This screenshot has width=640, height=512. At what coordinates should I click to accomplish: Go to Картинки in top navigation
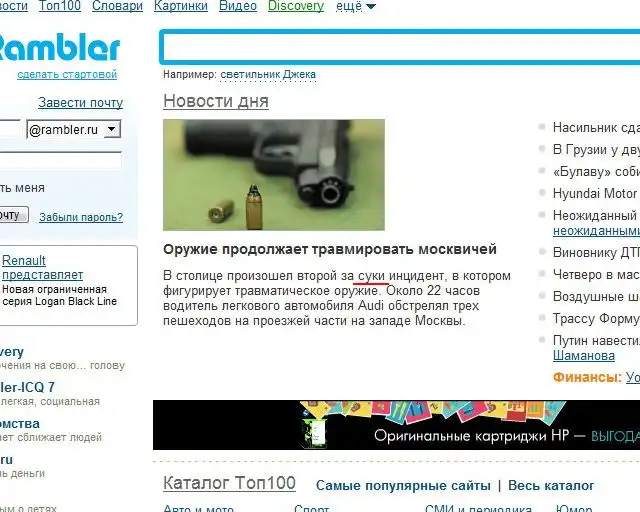click(181, 6)
